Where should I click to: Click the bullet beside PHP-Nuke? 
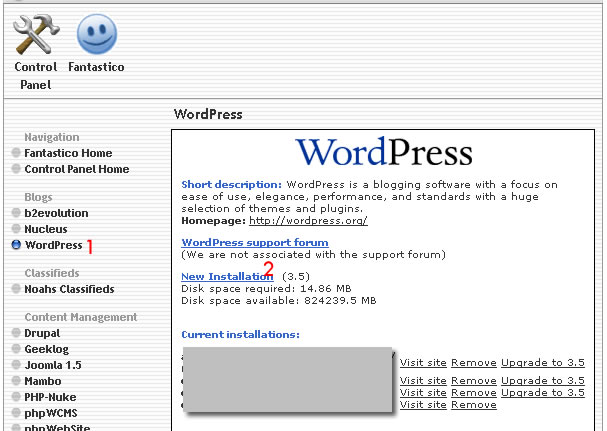tap(16, 397)
